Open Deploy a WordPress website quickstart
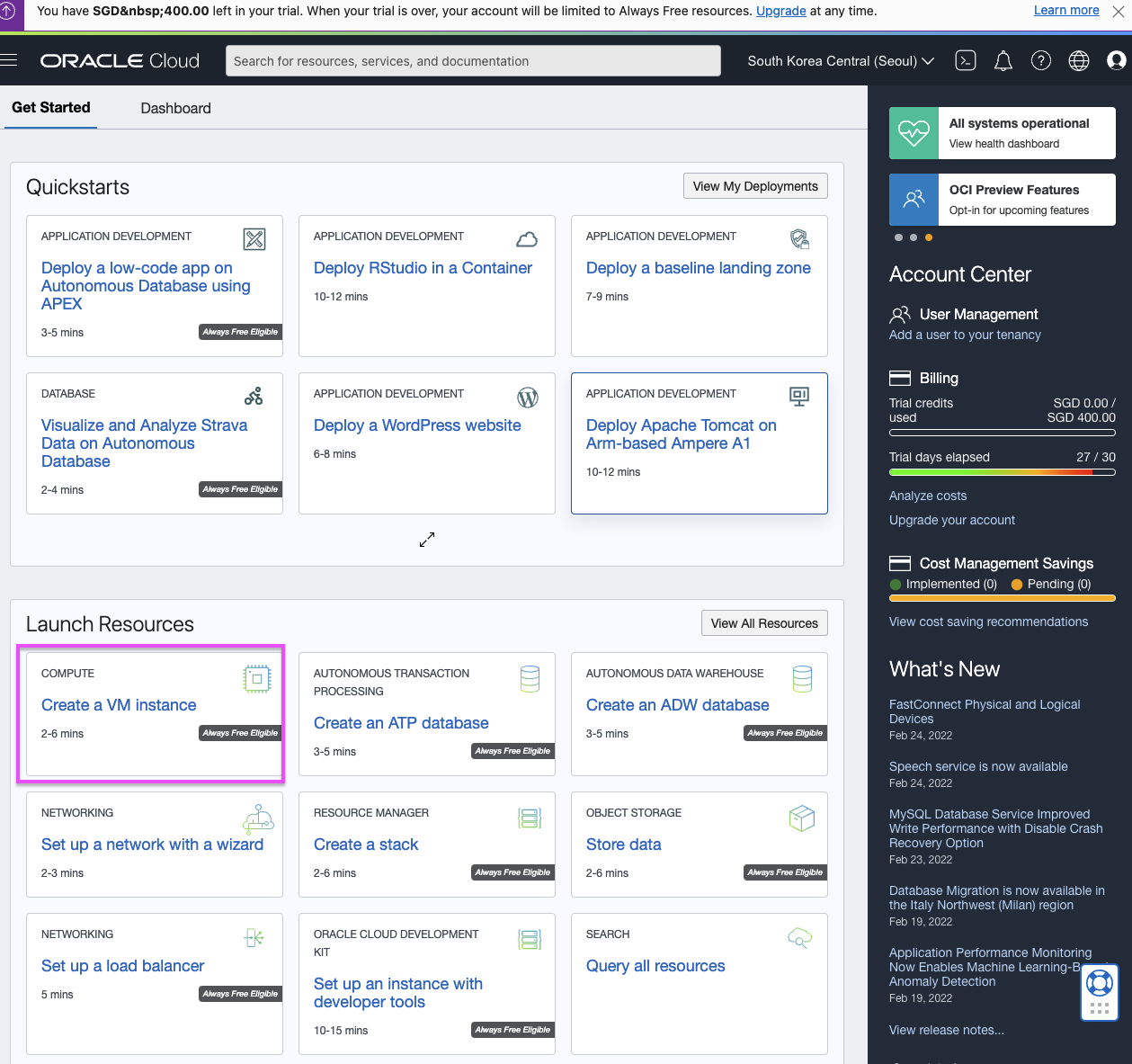The width and height of the screenshot is (1132, 1064). coord(417,425)
